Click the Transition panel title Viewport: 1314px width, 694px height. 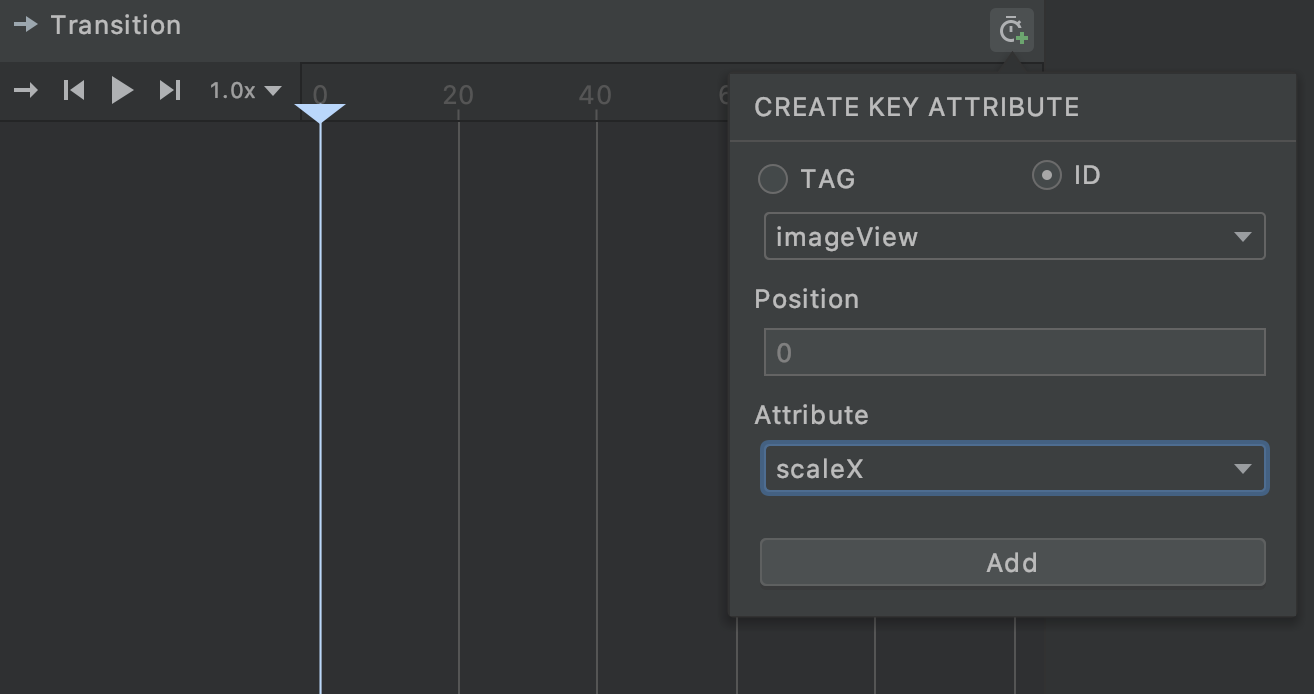pos(115,25)
